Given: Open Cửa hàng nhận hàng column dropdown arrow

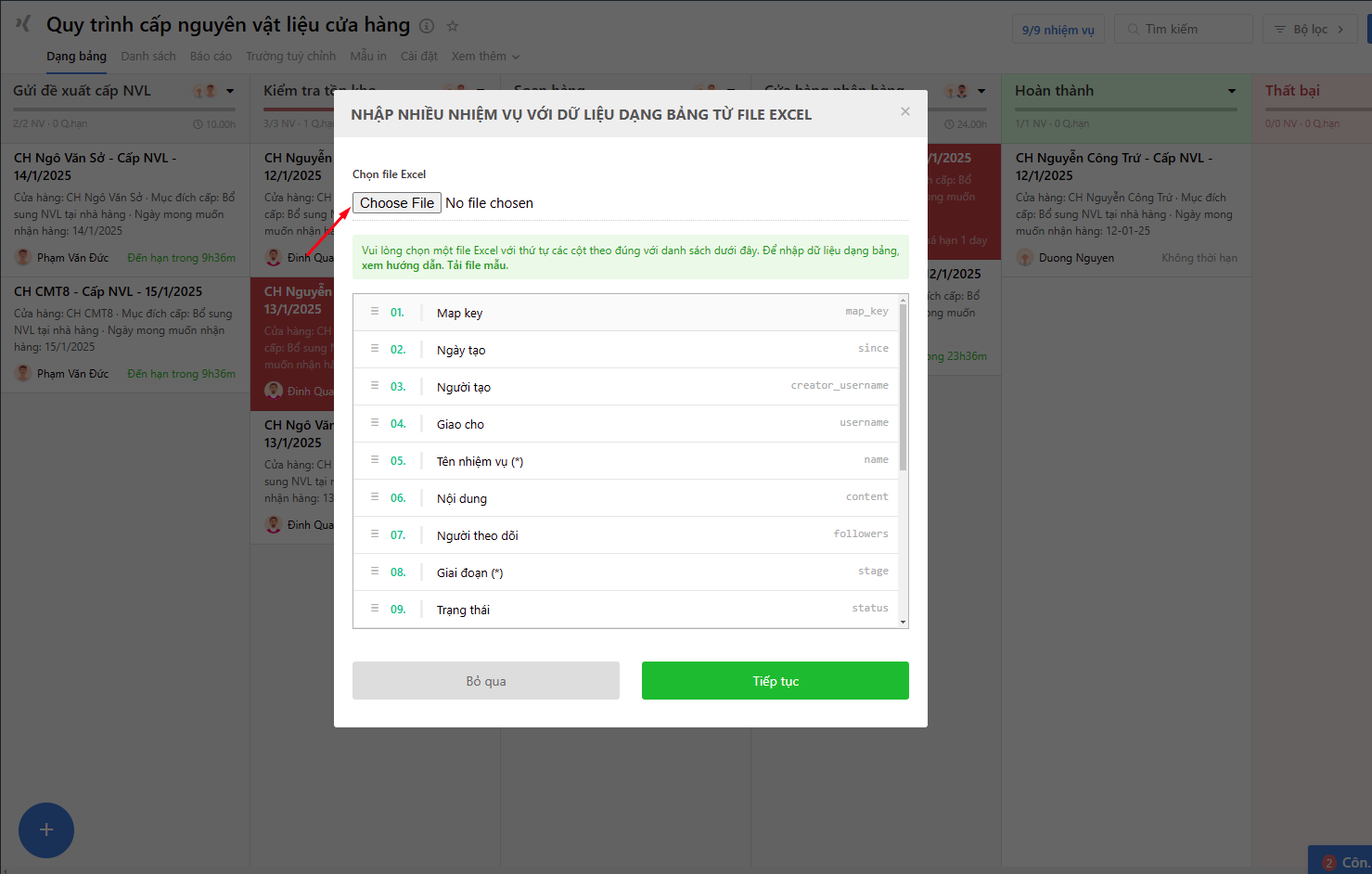Looking at the screenshot, I should point(981,91).
